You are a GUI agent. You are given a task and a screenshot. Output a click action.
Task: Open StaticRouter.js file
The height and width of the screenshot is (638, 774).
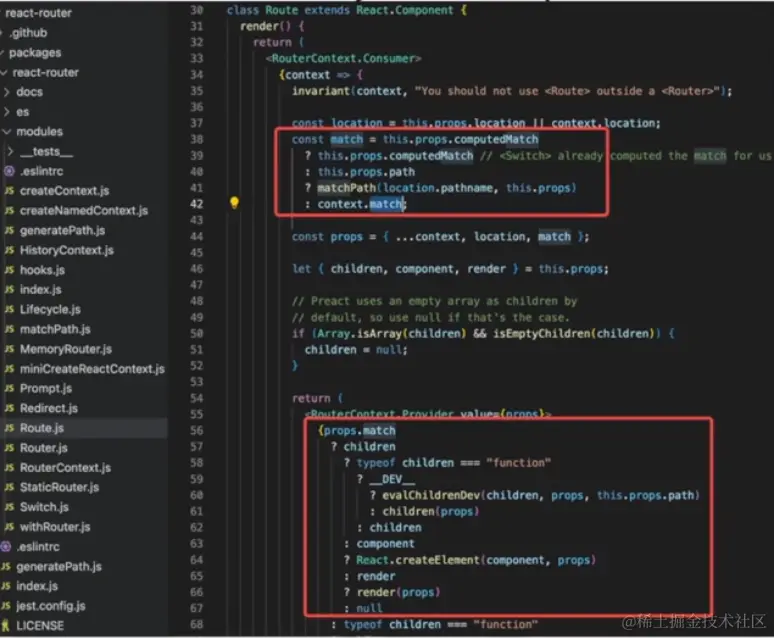pos(60,487)
